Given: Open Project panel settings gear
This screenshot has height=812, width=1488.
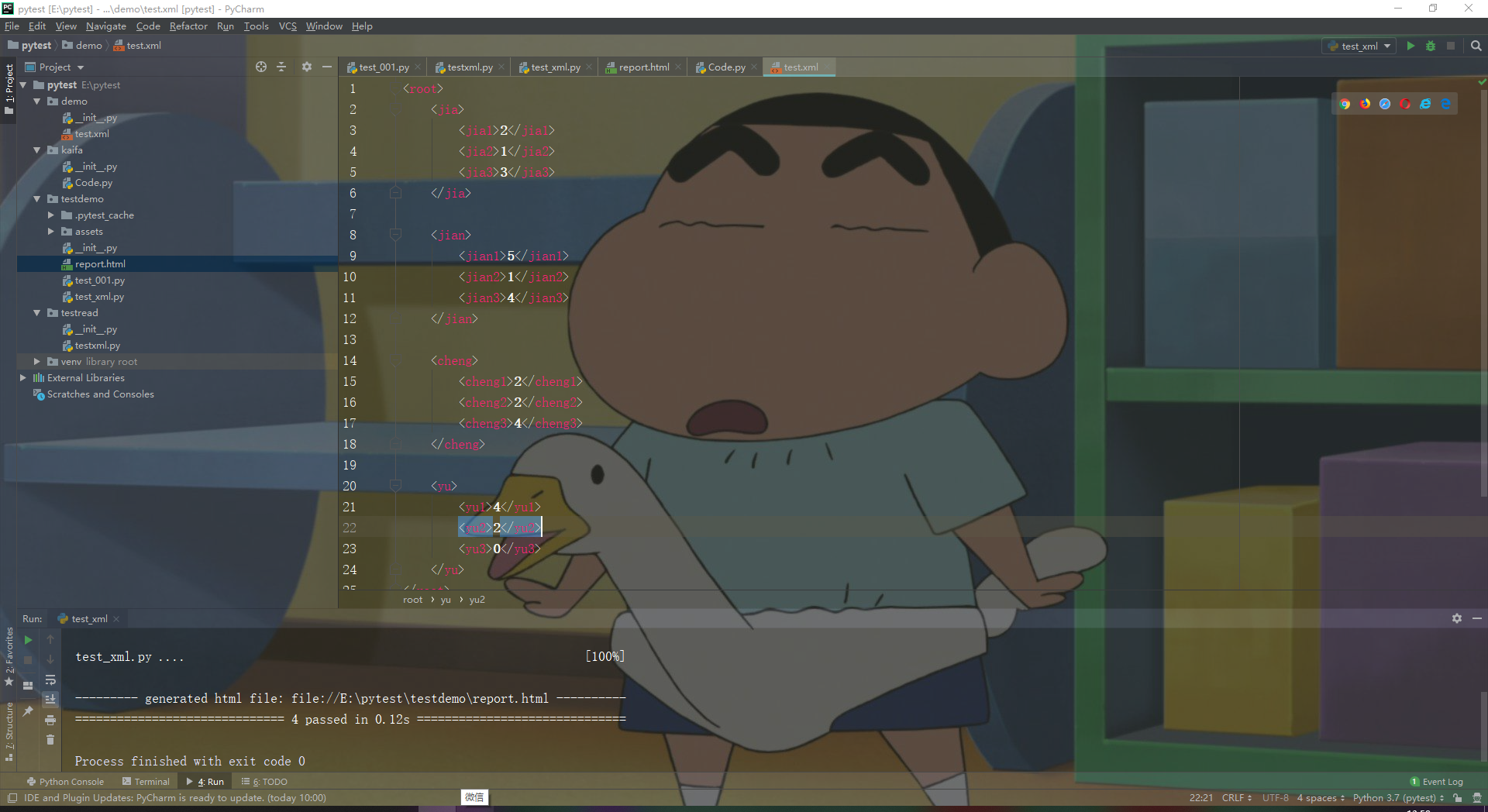Looking at the screenshot, I should pyautogui.click(x=306, y=67).
